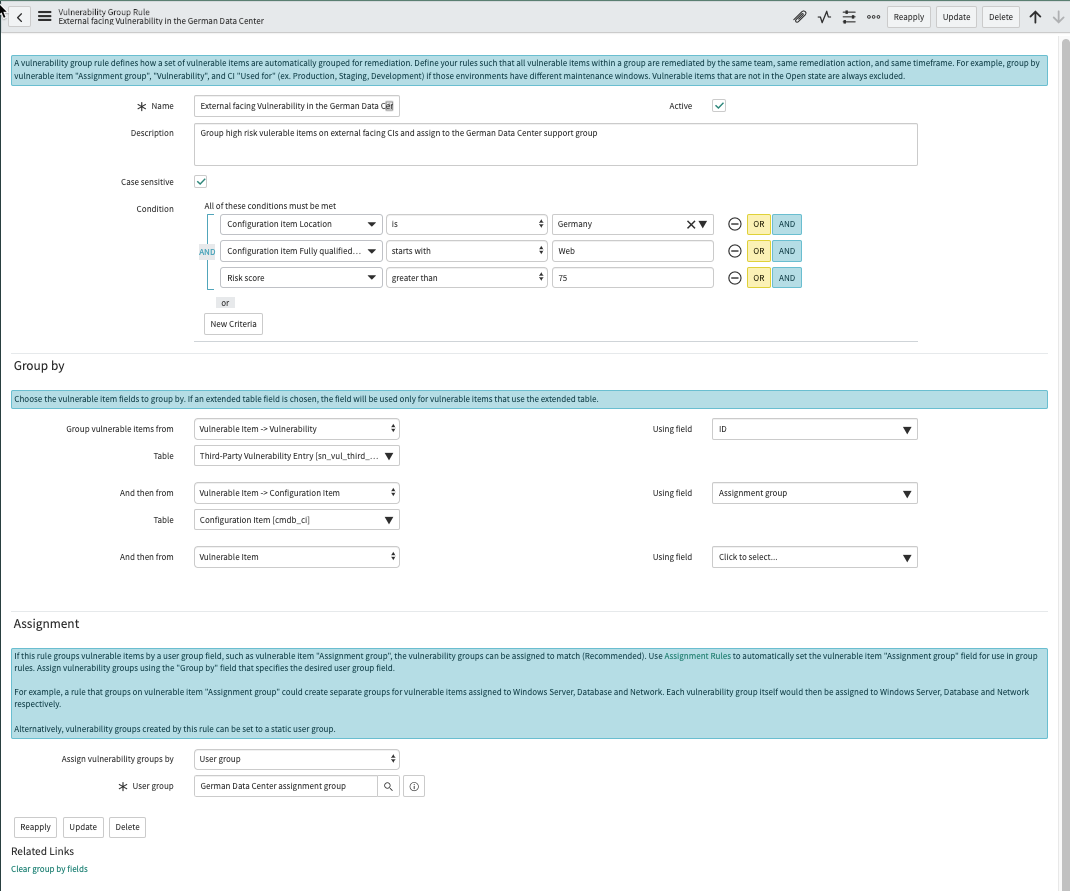Click the 'Related Links' heading
The image size is (1070, 891).
(x=42, y=851)
